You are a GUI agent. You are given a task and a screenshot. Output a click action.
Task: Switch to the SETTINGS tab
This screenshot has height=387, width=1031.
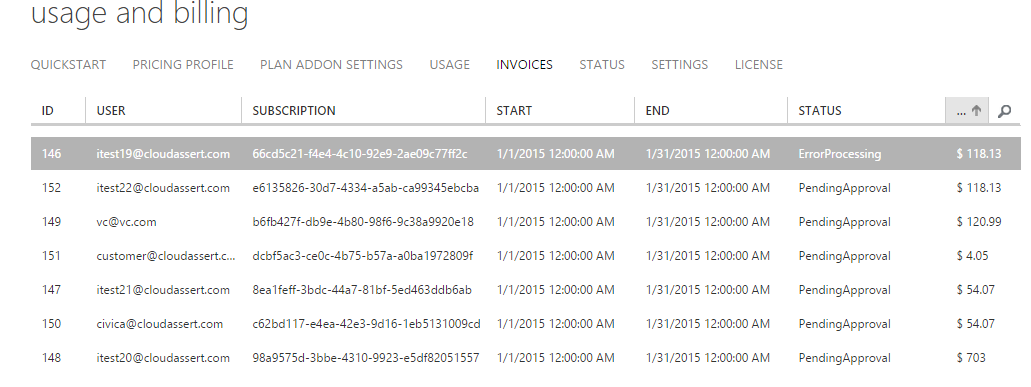point(679,64)
